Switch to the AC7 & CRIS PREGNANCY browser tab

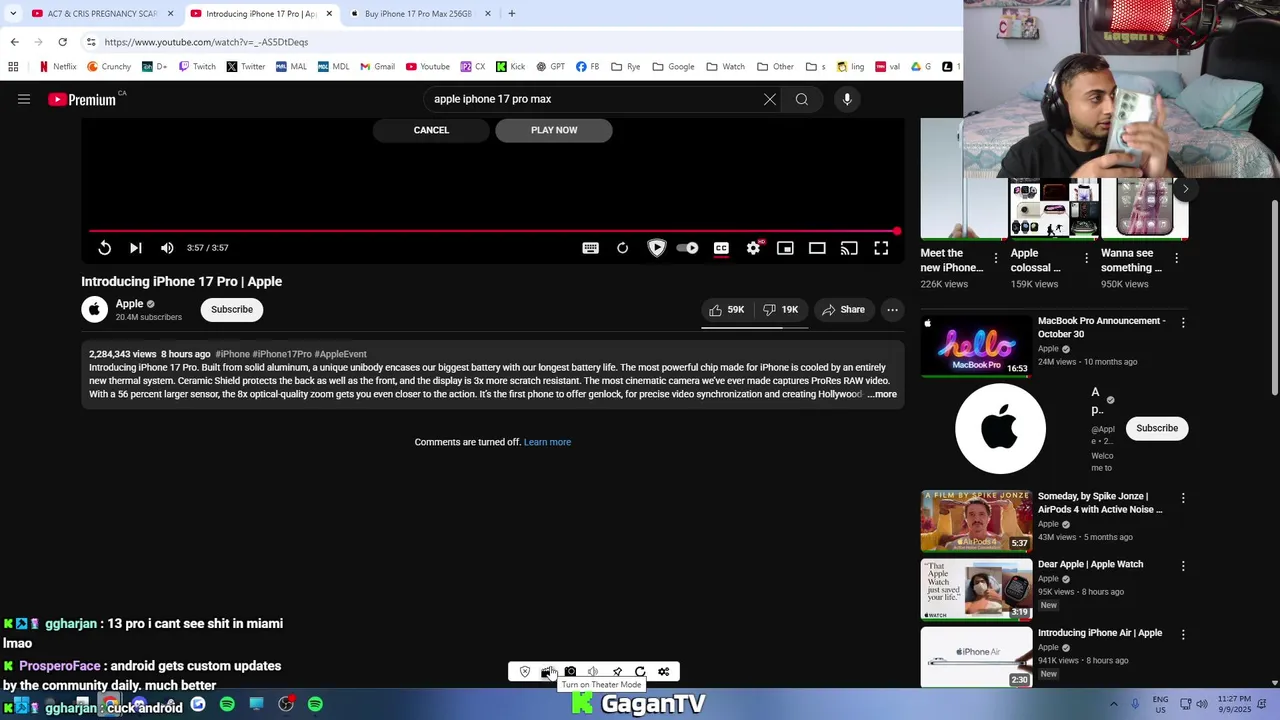tap(102, 14)
